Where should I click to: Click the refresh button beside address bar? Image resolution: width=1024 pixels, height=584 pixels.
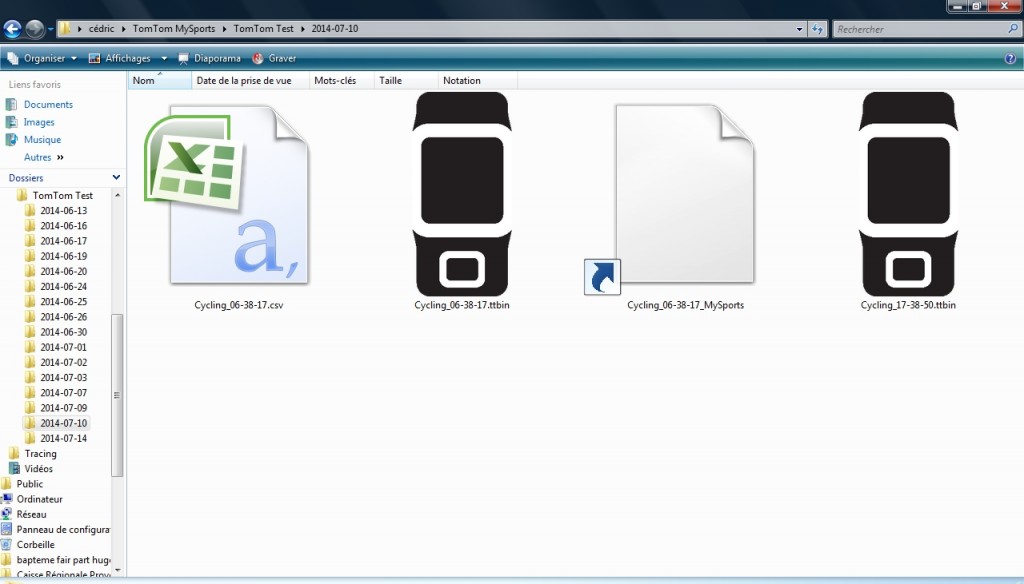coord(818,29)
